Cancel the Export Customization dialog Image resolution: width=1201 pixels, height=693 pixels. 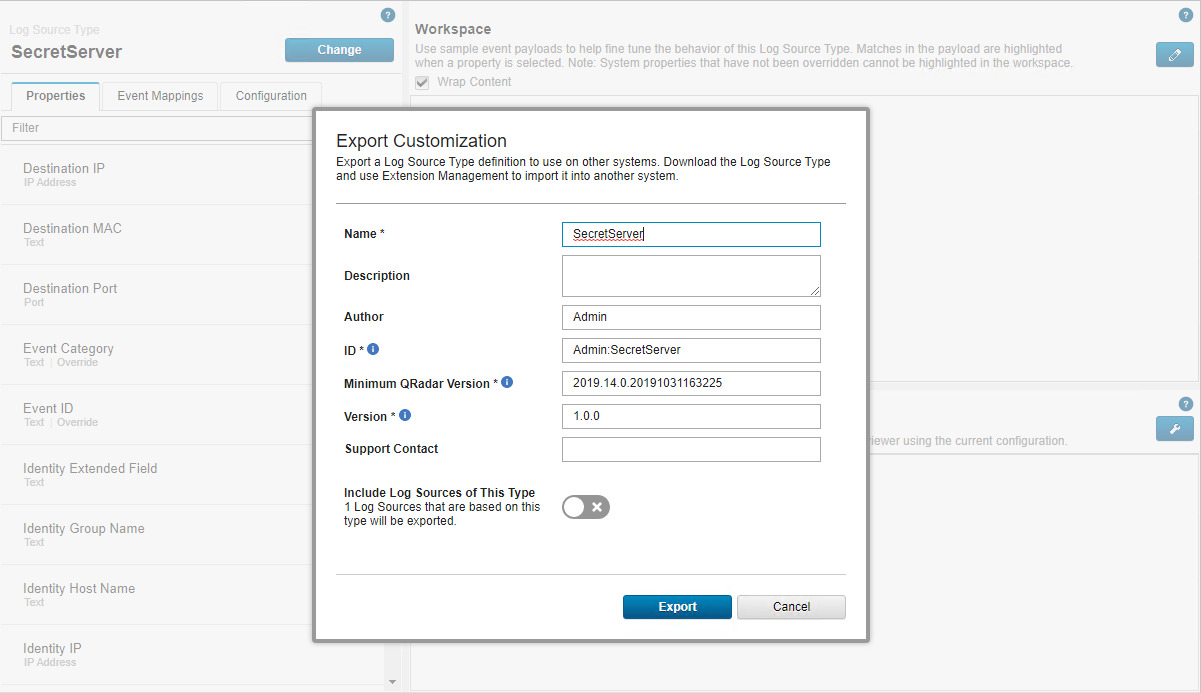[791, 607]
